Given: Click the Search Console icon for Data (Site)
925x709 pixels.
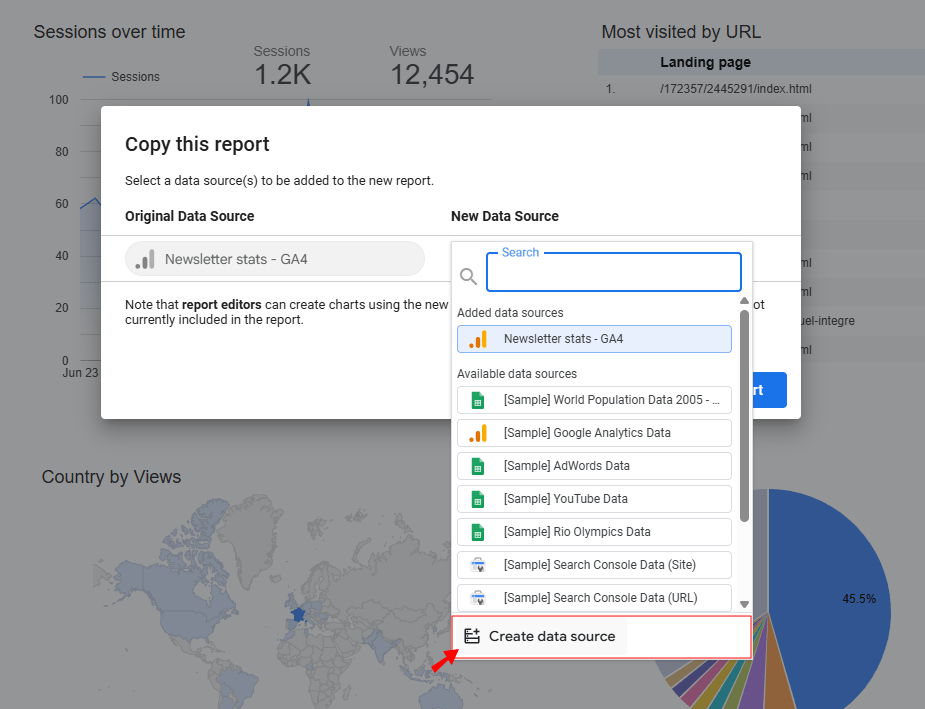Looking at the screenshot, I should (478, 565).
